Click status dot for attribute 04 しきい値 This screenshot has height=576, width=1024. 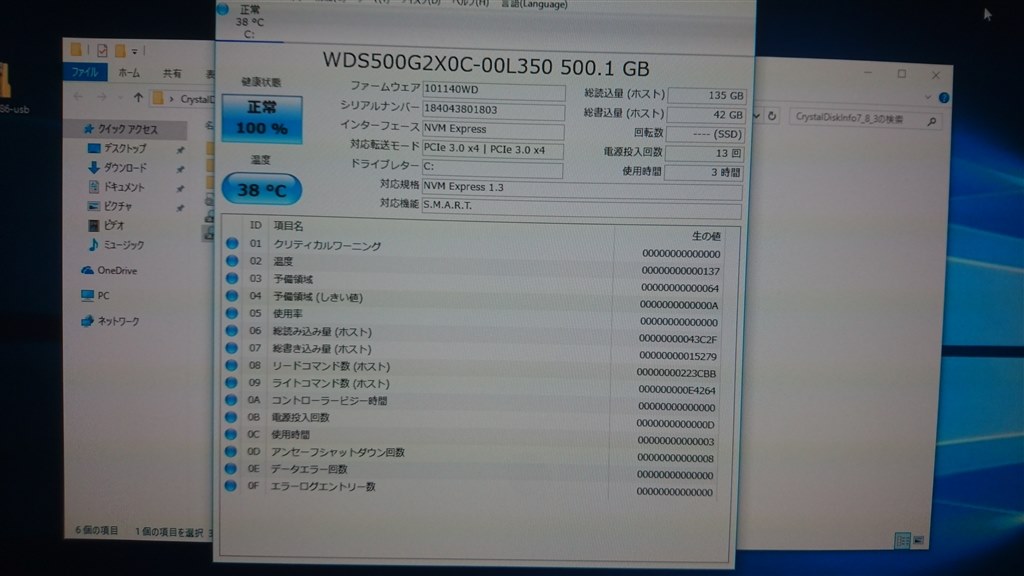[232, 296]
